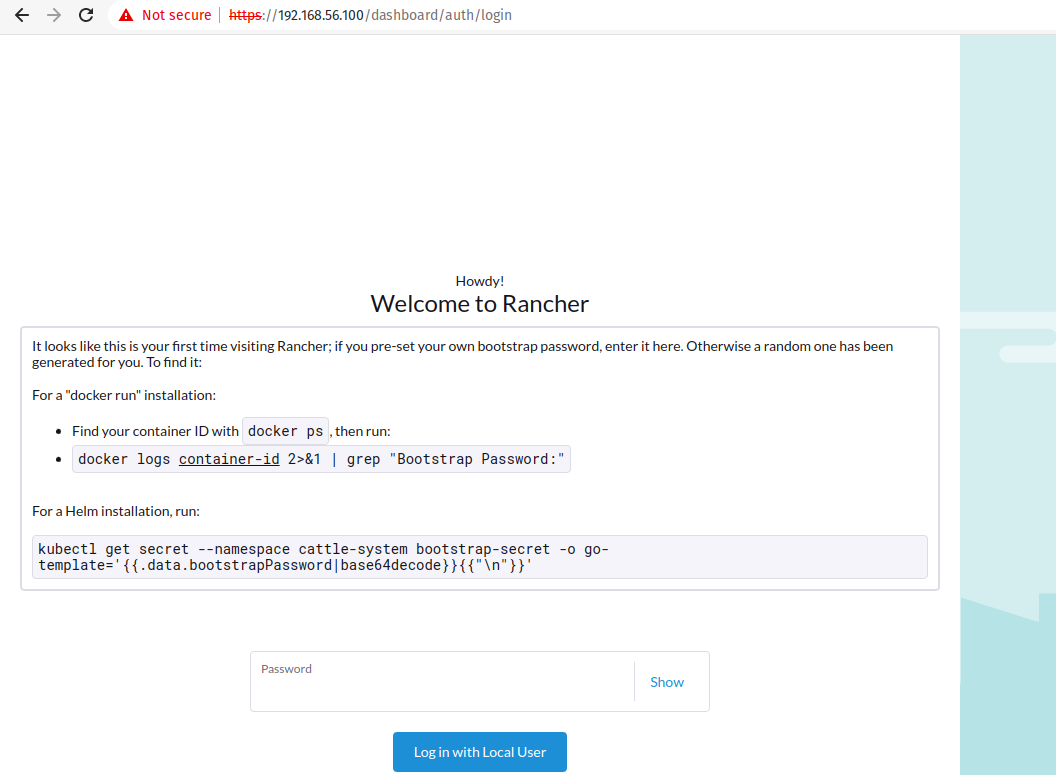
Task: Click the docker logs command snippet
Action: coord(321,459)
